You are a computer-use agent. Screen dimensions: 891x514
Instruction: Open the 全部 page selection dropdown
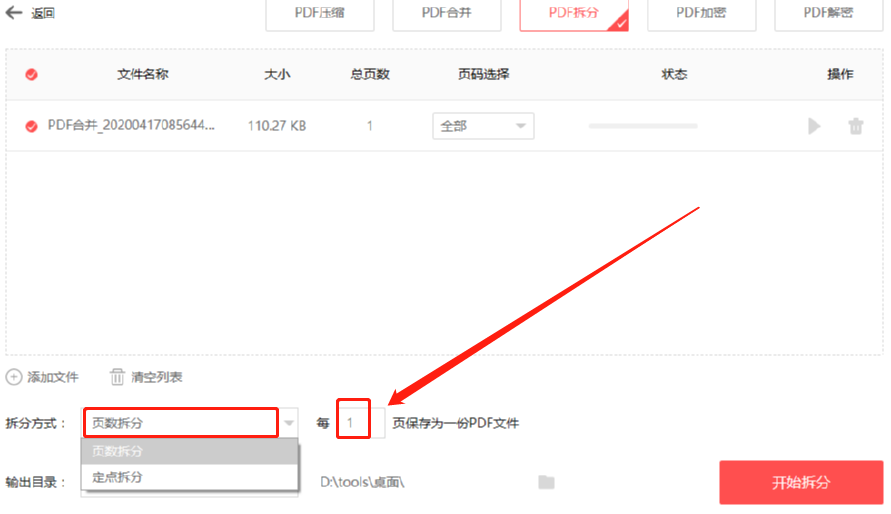pyautogui.click(x=483, y=126)
